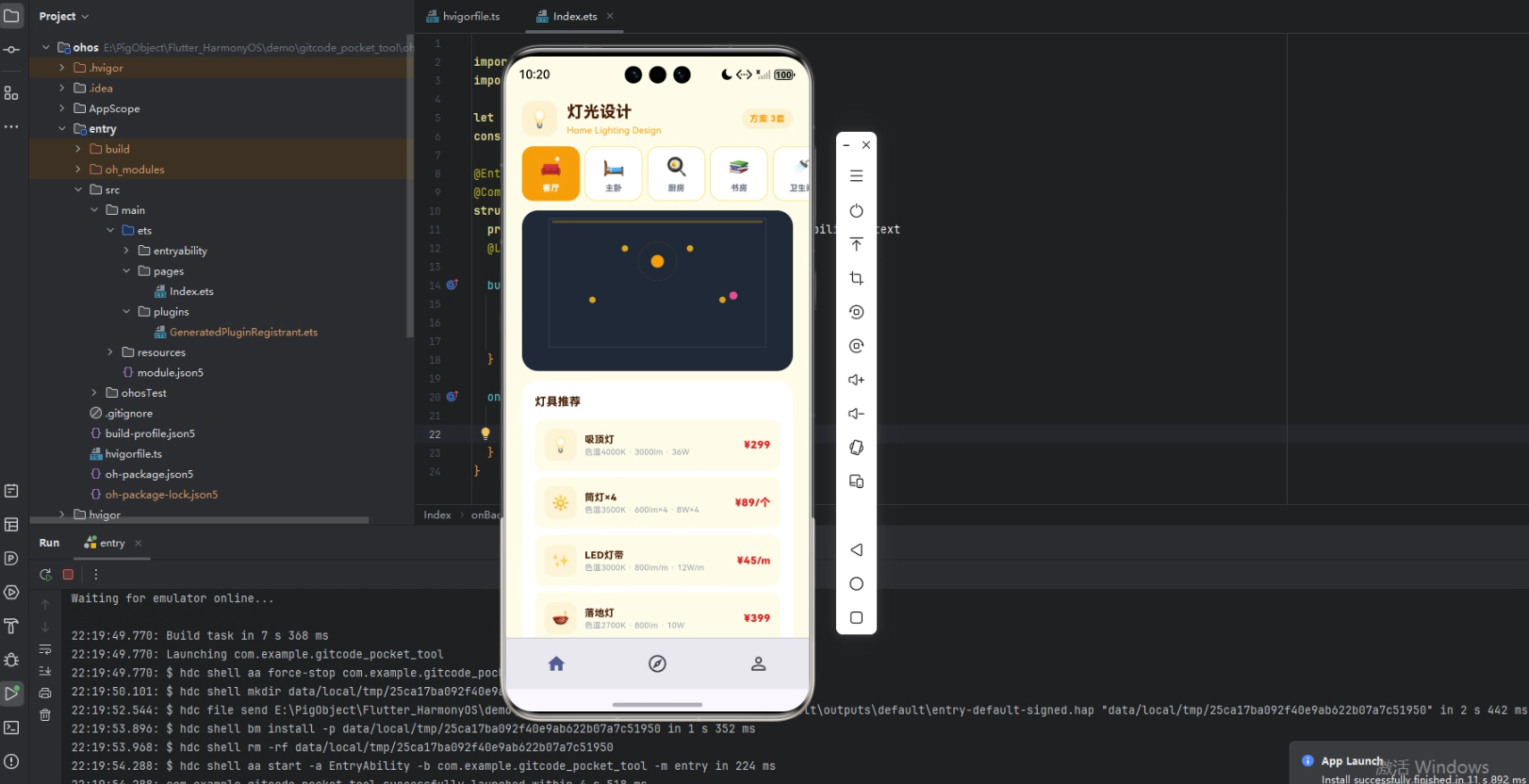Rotate emulator screen counterclockwise
This screenshot has width=1529, height=784.
coord(856,312)
